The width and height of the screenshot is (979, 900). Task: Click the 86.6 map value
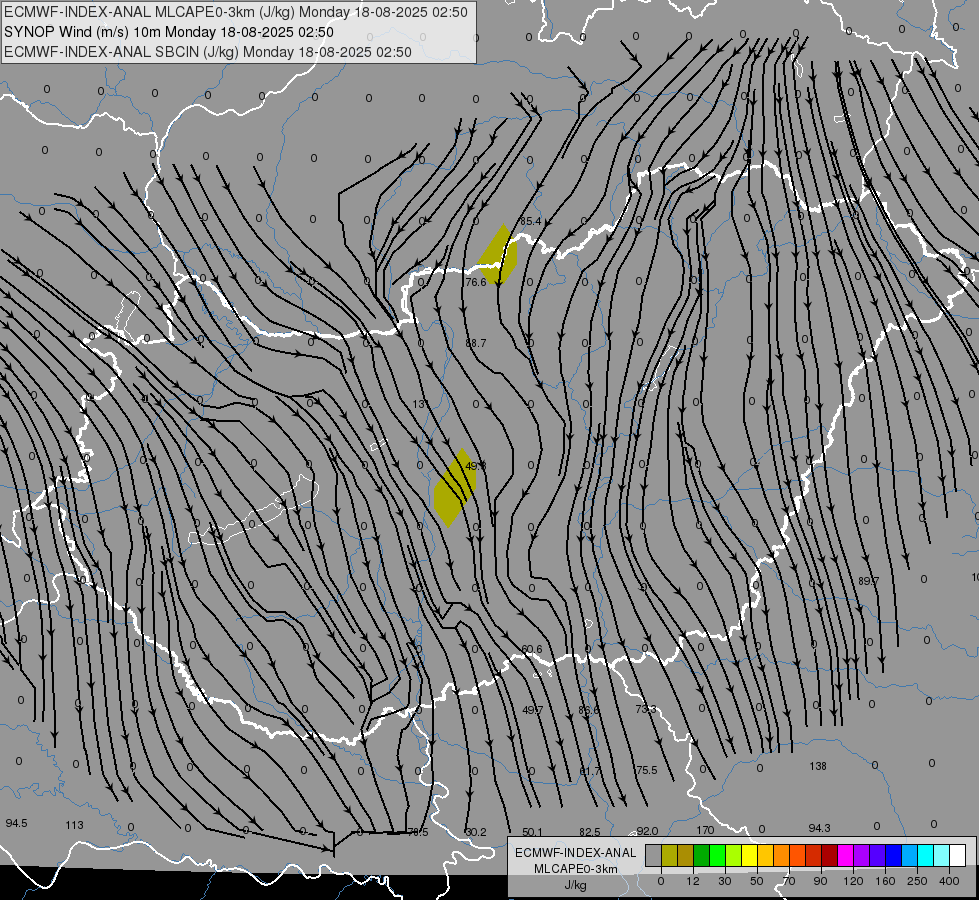[x=589, y=710]
